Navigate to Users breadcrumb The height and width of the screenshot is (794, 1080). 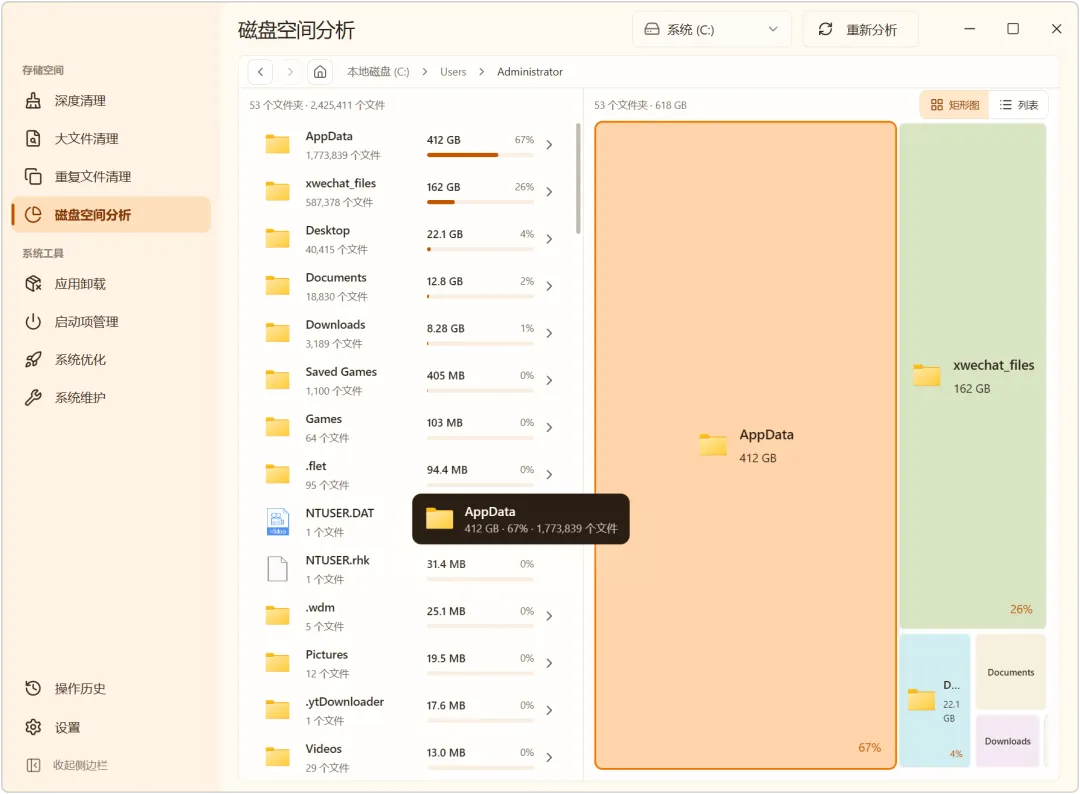(453, 72)
